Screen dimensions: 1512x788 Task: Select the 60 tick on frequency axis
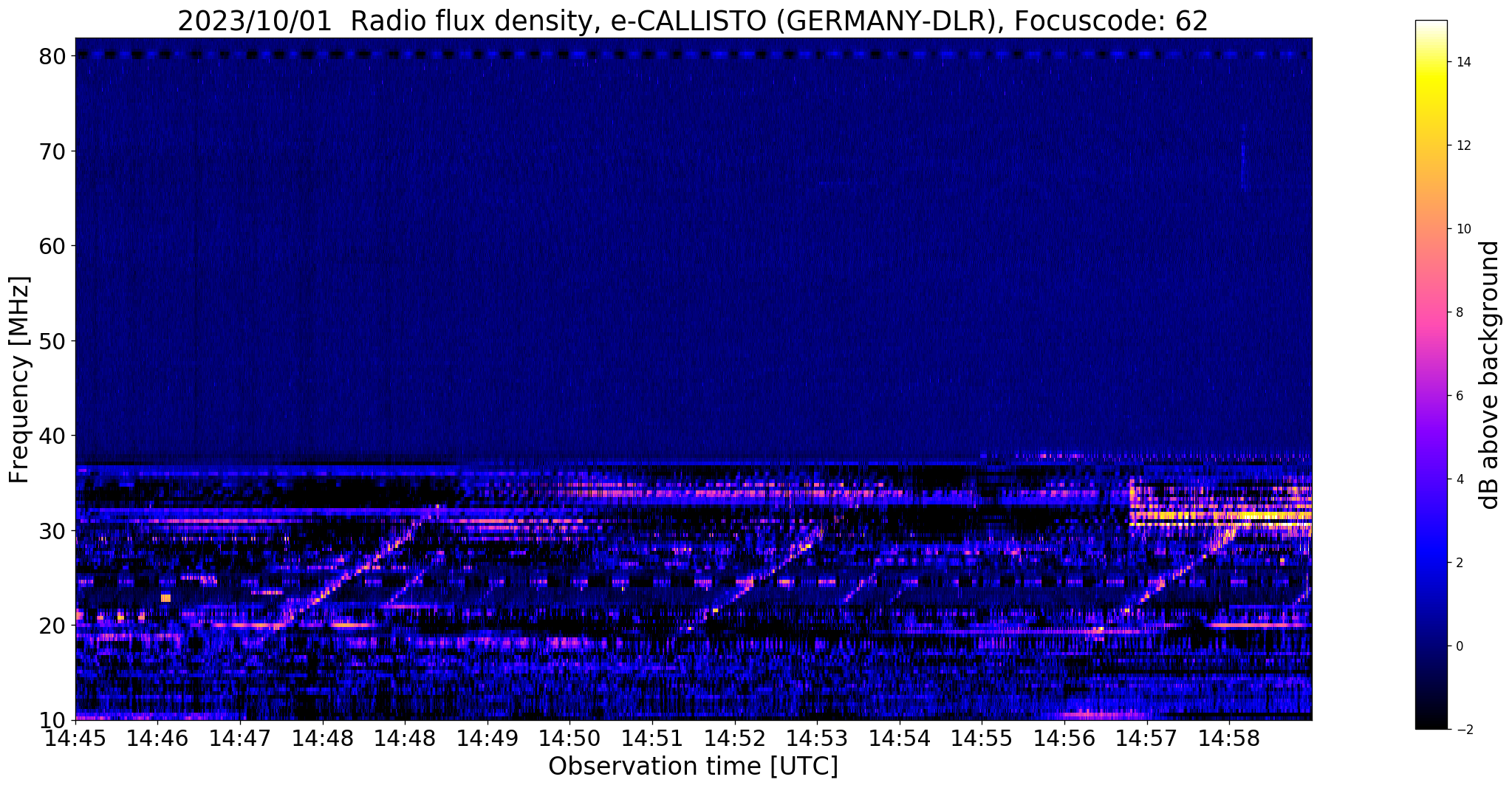coord(53,246)
